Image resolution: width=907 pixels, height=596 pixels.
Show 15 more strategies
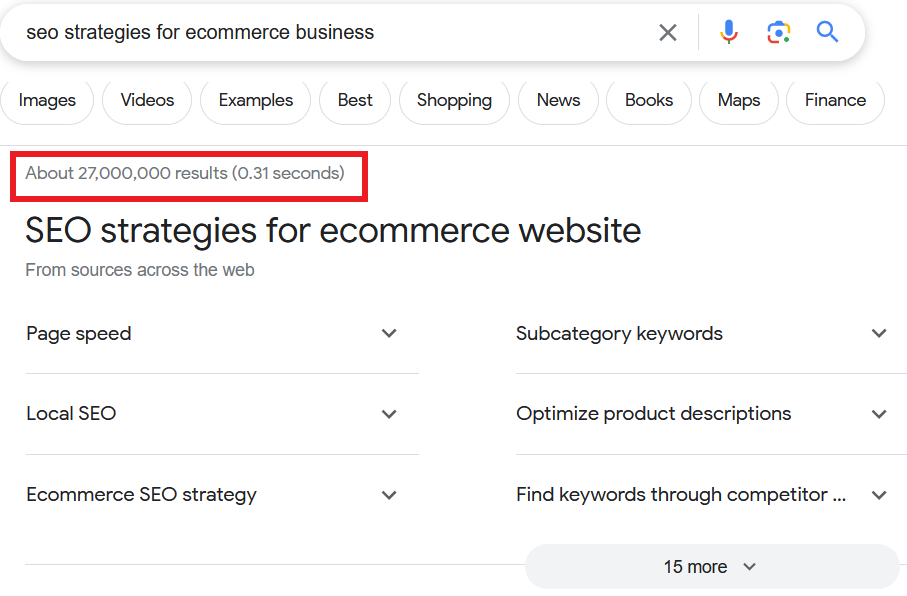[x=711, y=567]
